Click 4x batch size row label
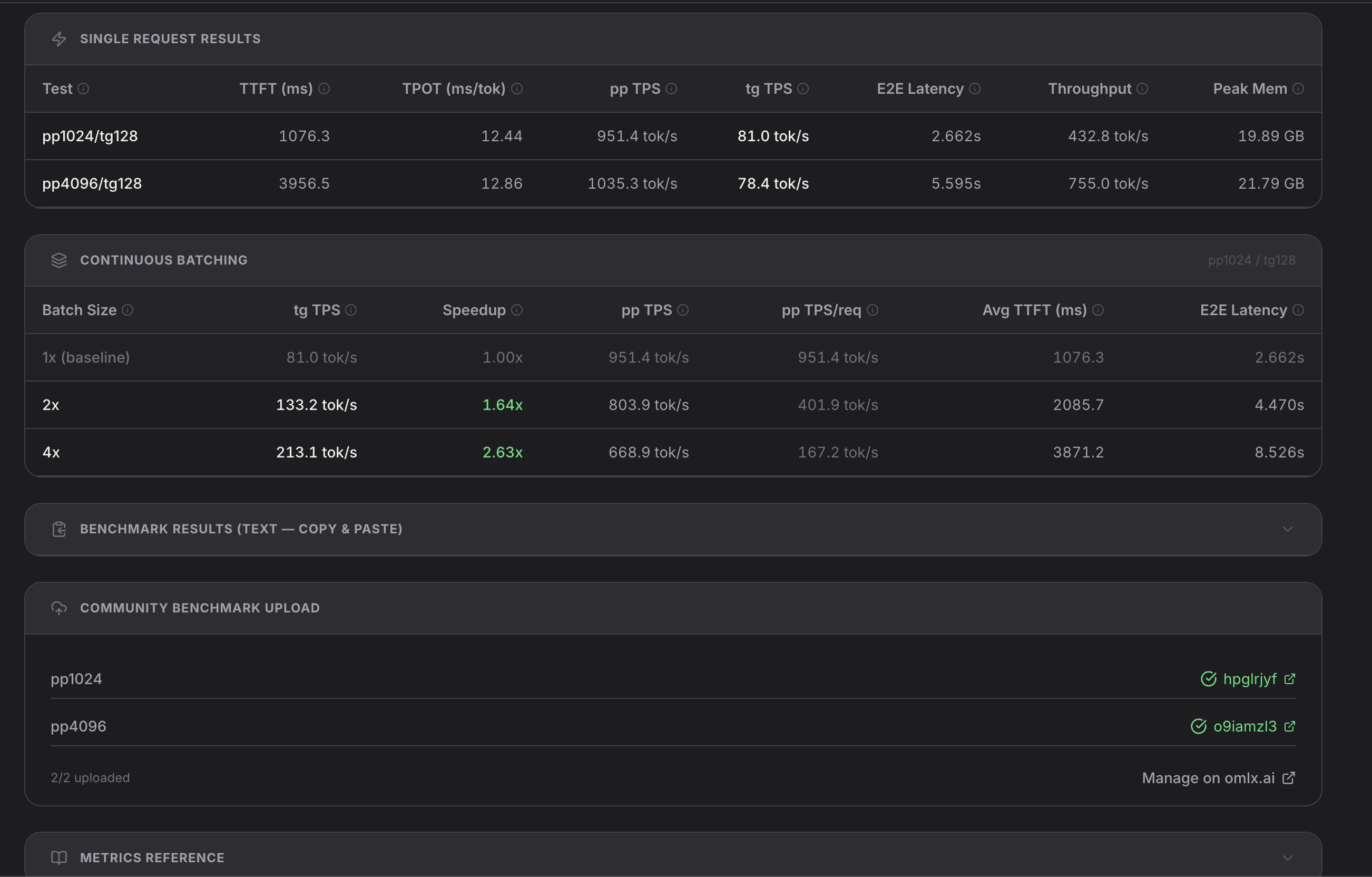The image size is (1372, 877). [x=51, y=452]
